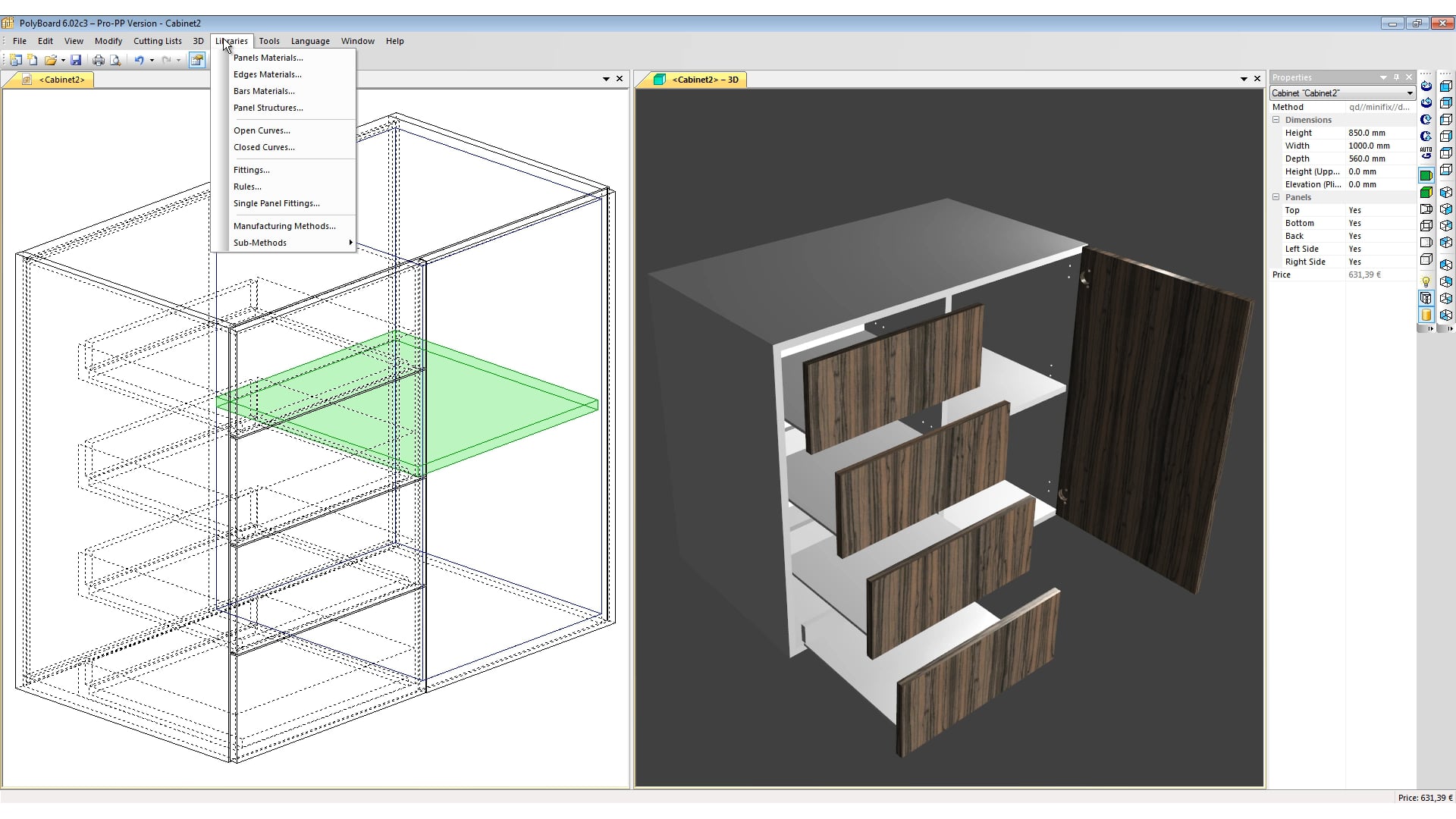The height and width of the screenshot is (819, 1456).
Task: Switch to the Cabinet2 3D tab
Action: (699, 79)
